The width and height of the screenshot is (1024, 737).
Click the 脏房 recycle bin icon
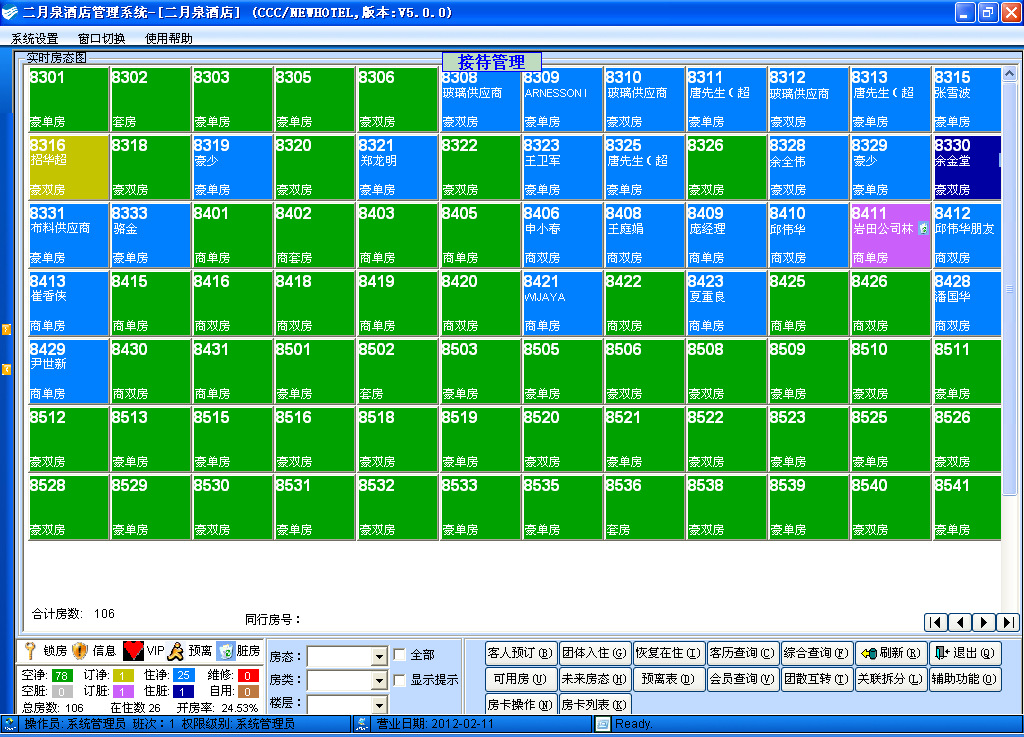tap(226, 650)
